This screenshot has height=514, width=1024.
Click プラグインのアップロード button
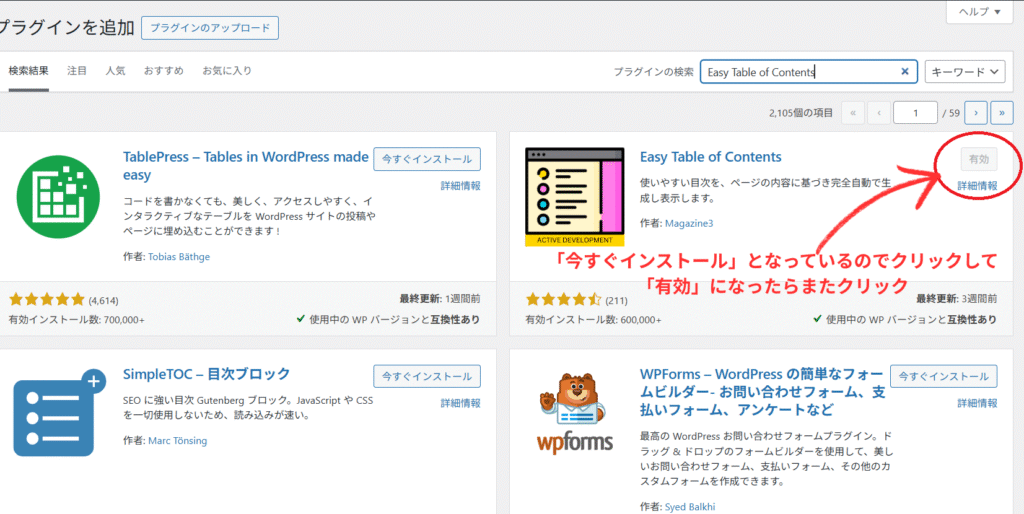pyautogui.click(x=210, y=28)
